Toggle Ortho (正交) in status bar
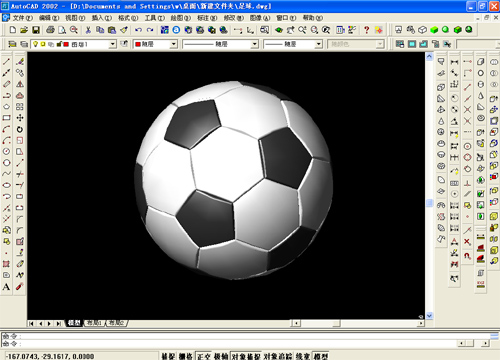 pyautogui.click(x=203, y=356)
